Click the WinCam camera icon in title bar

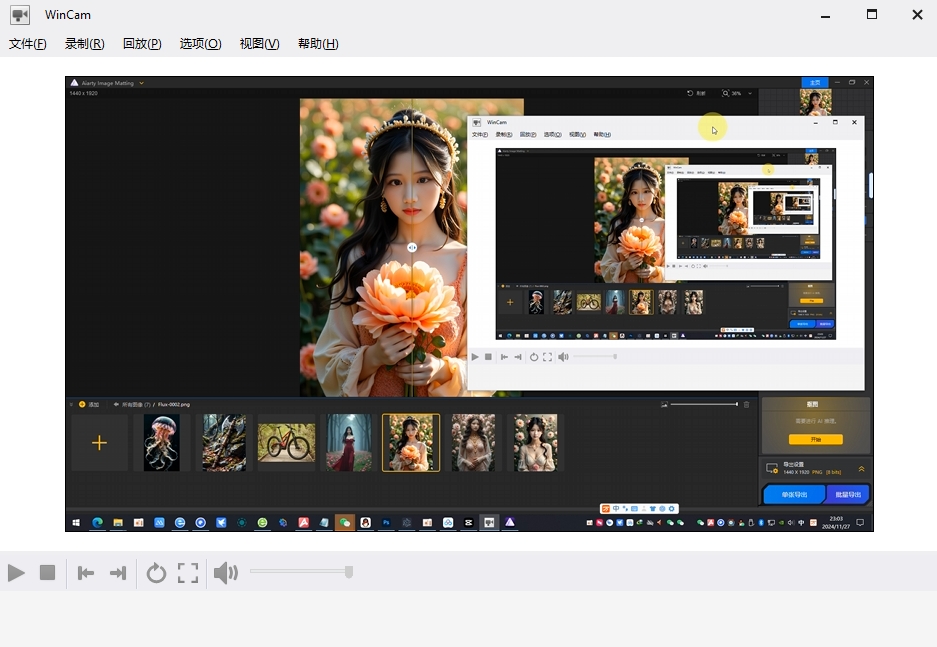tap(20, 15)
